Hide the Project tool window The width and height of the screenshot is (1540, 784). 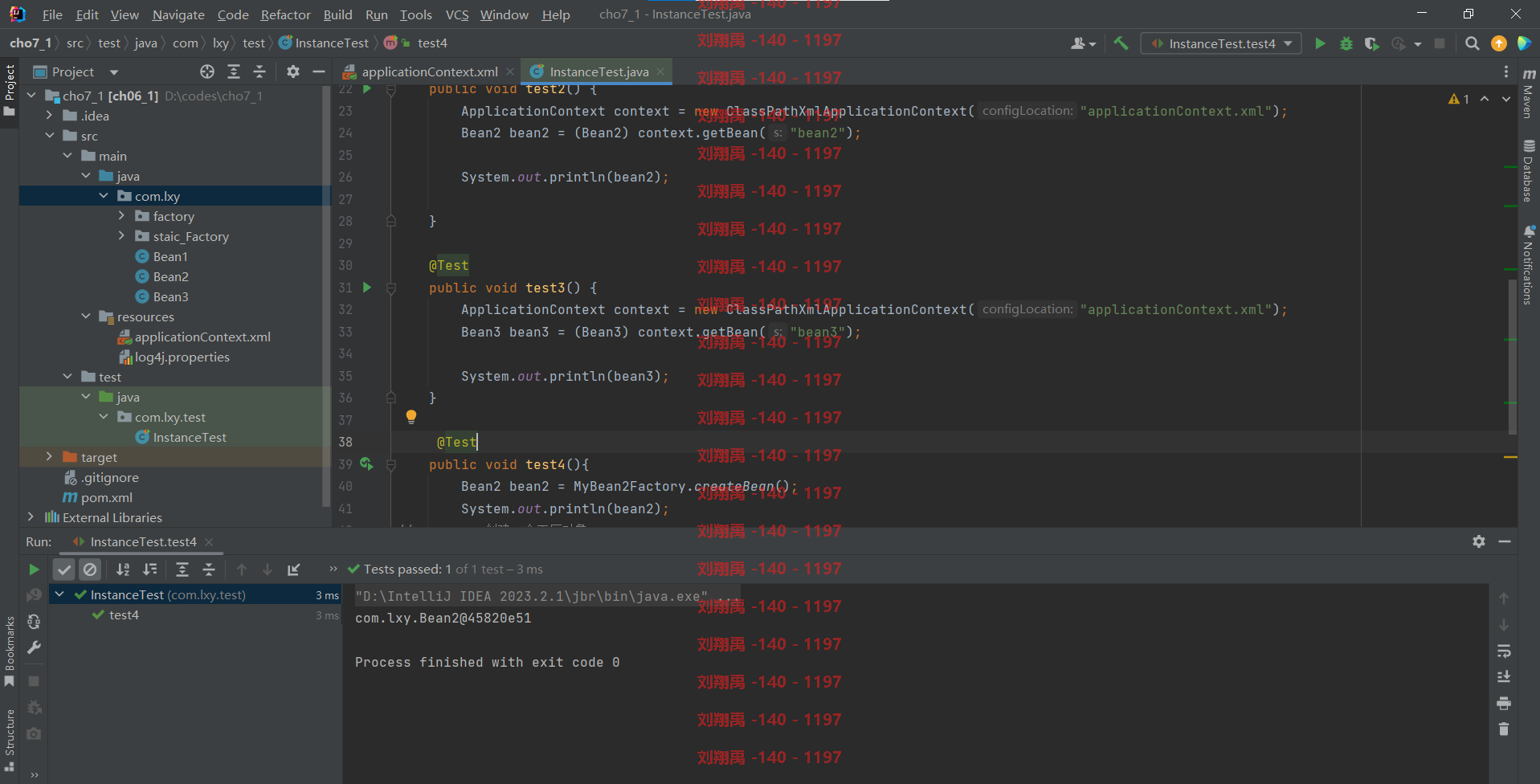(x=319, y=71)
